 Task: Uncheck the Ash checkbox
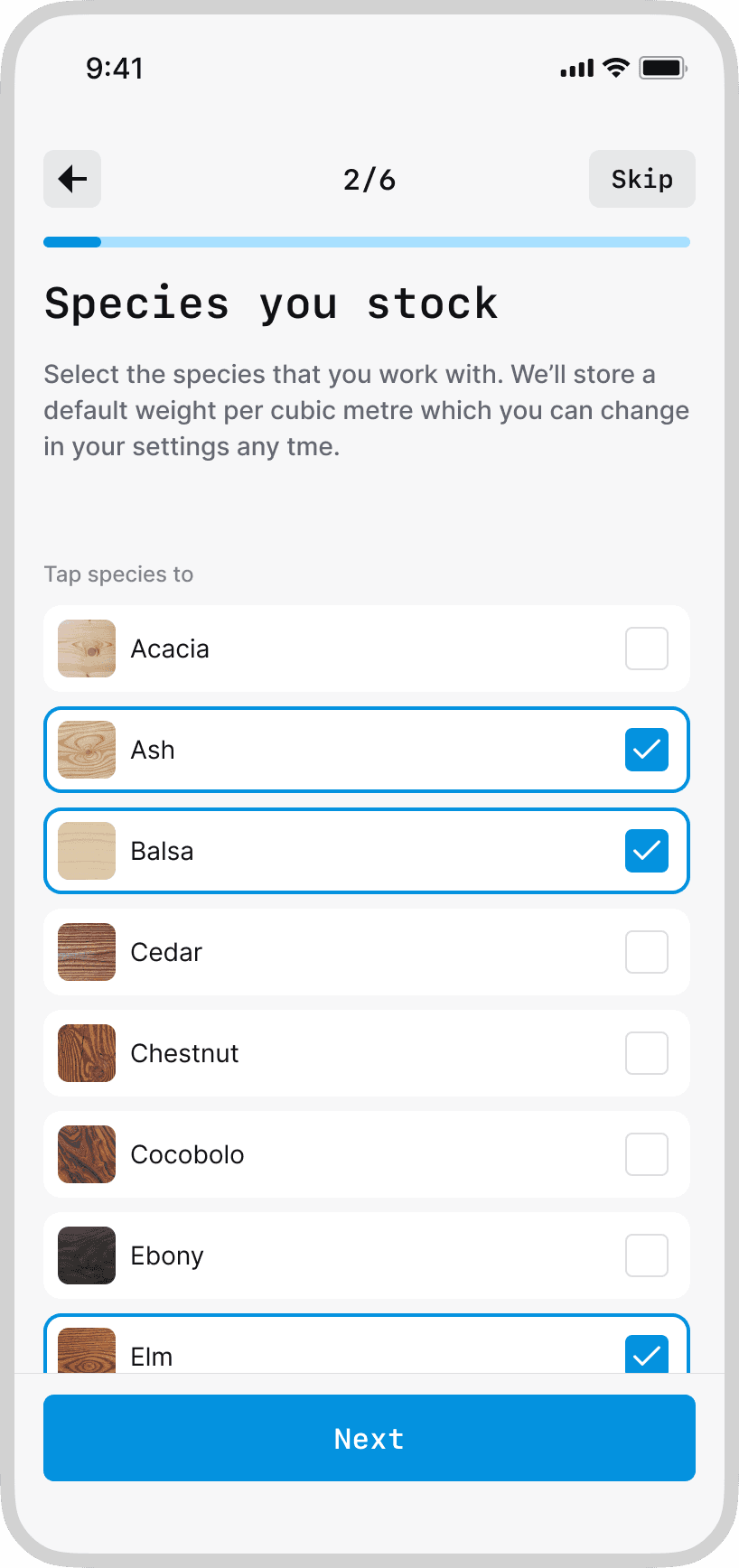click(x=647, y=750)
